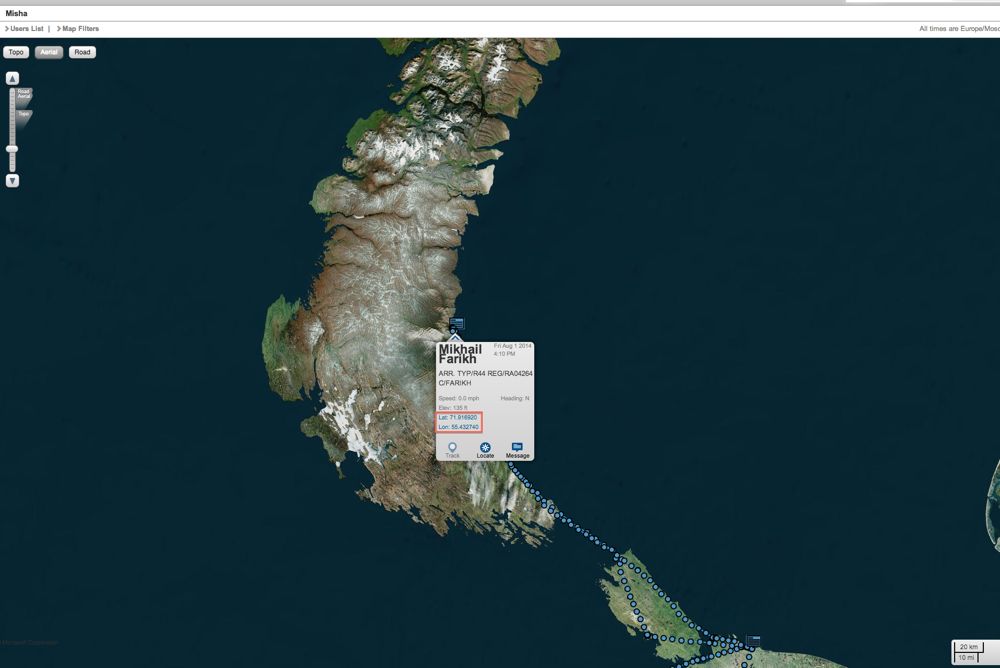The image size is (1000, 668).
Task: Click zoom out down-arrow button
Action: point(12,181)
